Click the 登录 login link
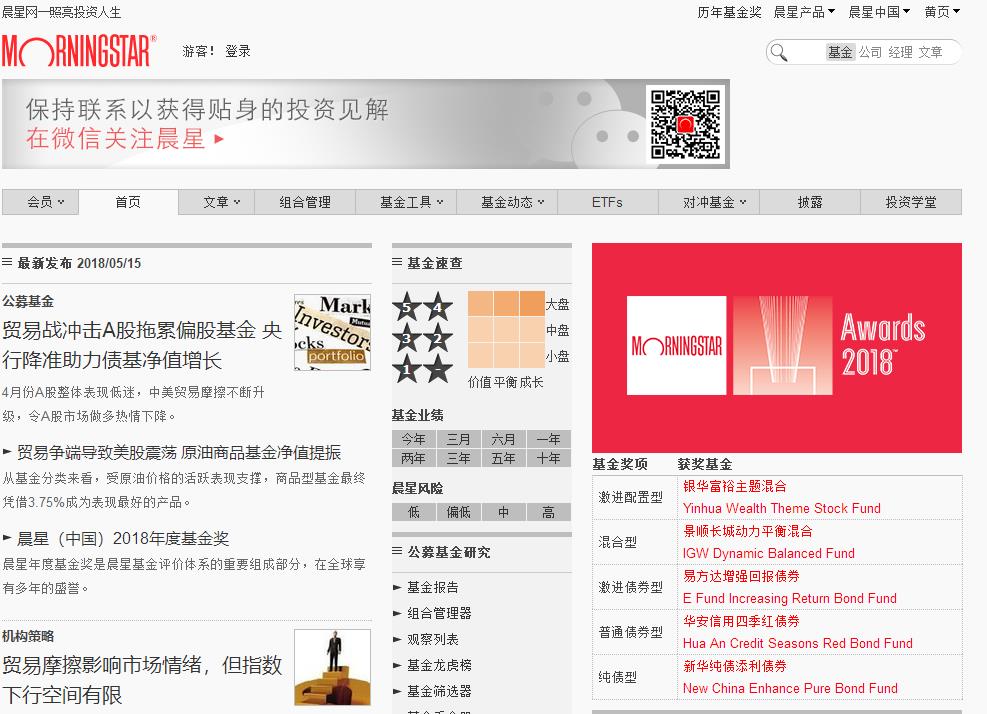This screenshot has width=987, height=714. [238, 51]
